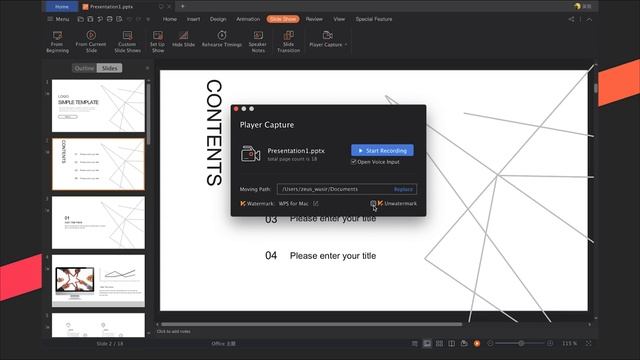Expand the Player Capture dropdown arrow
640x360 pixels.
pyautogui.click(x=346, y=44)
